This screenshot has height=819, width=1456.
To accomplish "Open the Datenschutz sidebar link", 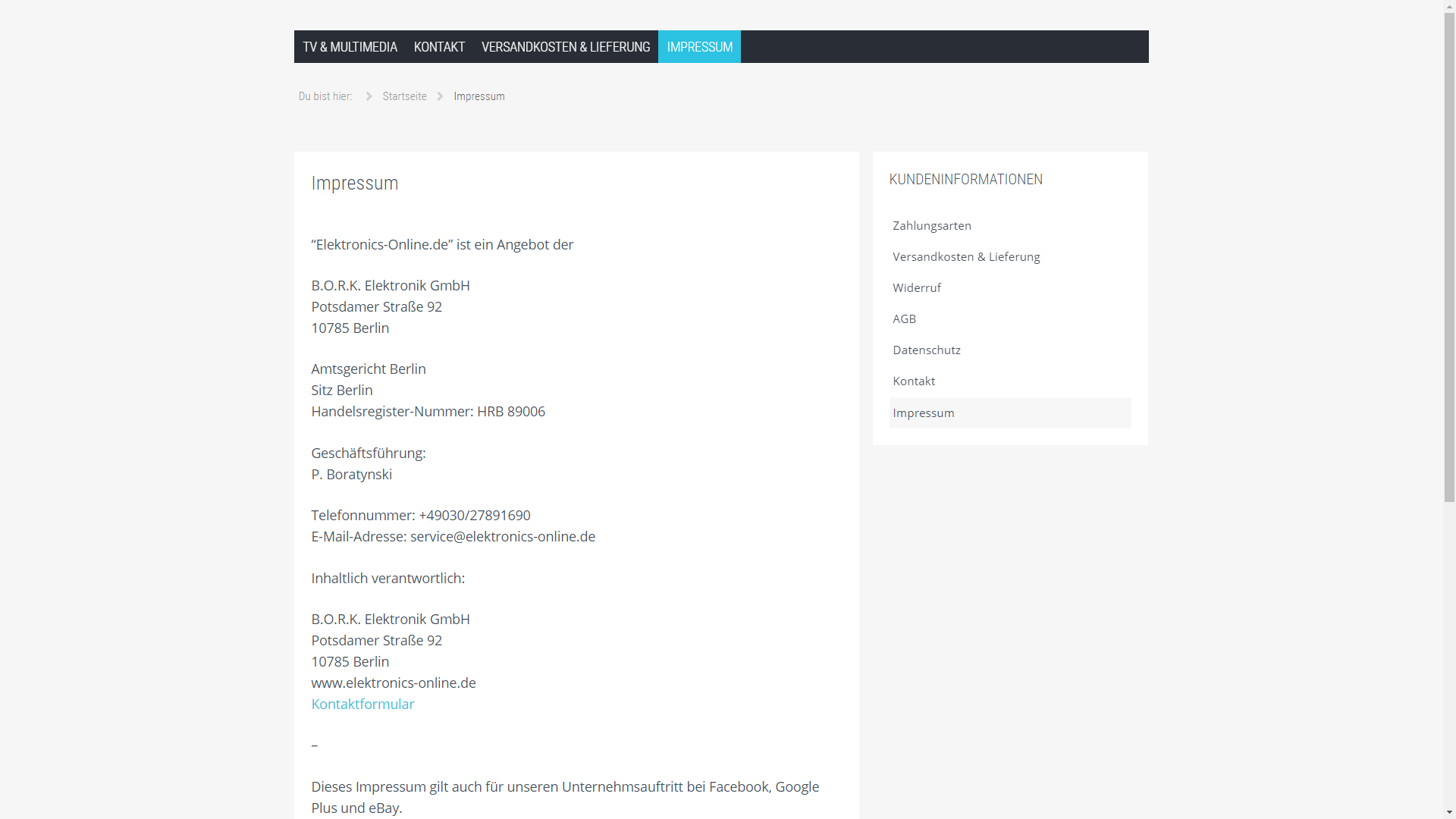I will click(x=1009, y=350).
